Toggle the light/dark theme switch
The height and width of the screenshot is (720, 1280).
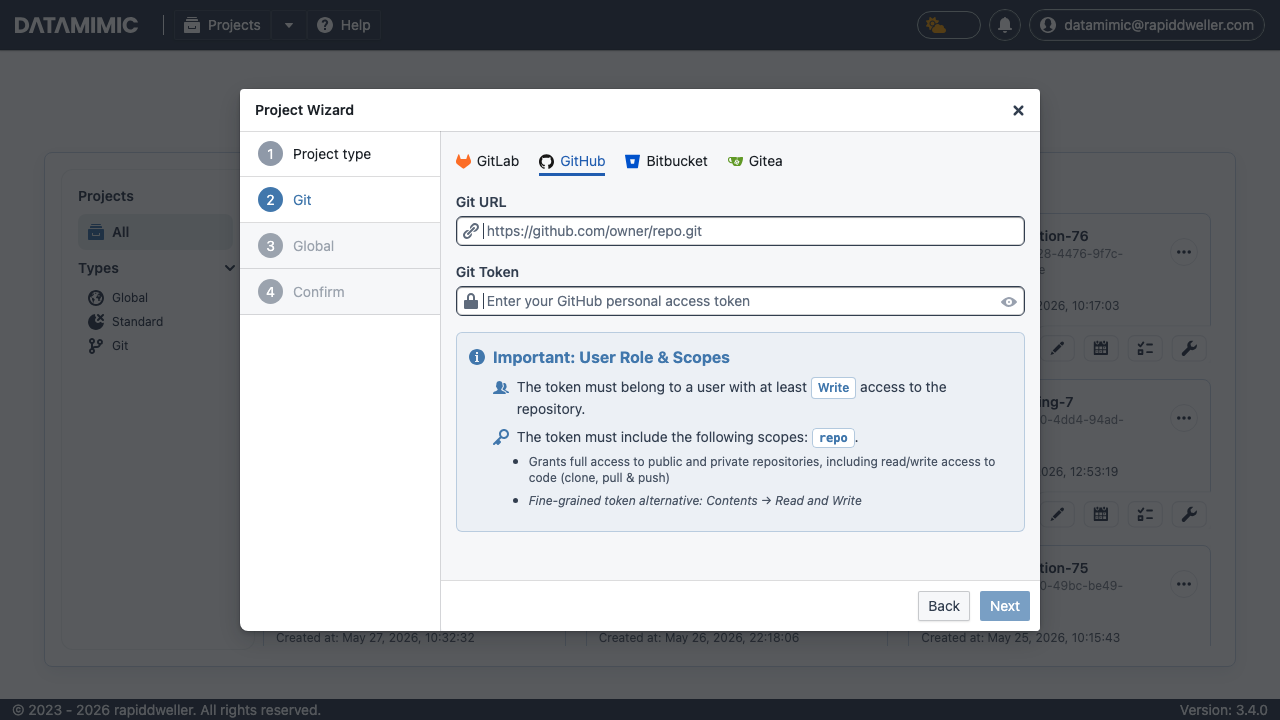click(949, 25)
